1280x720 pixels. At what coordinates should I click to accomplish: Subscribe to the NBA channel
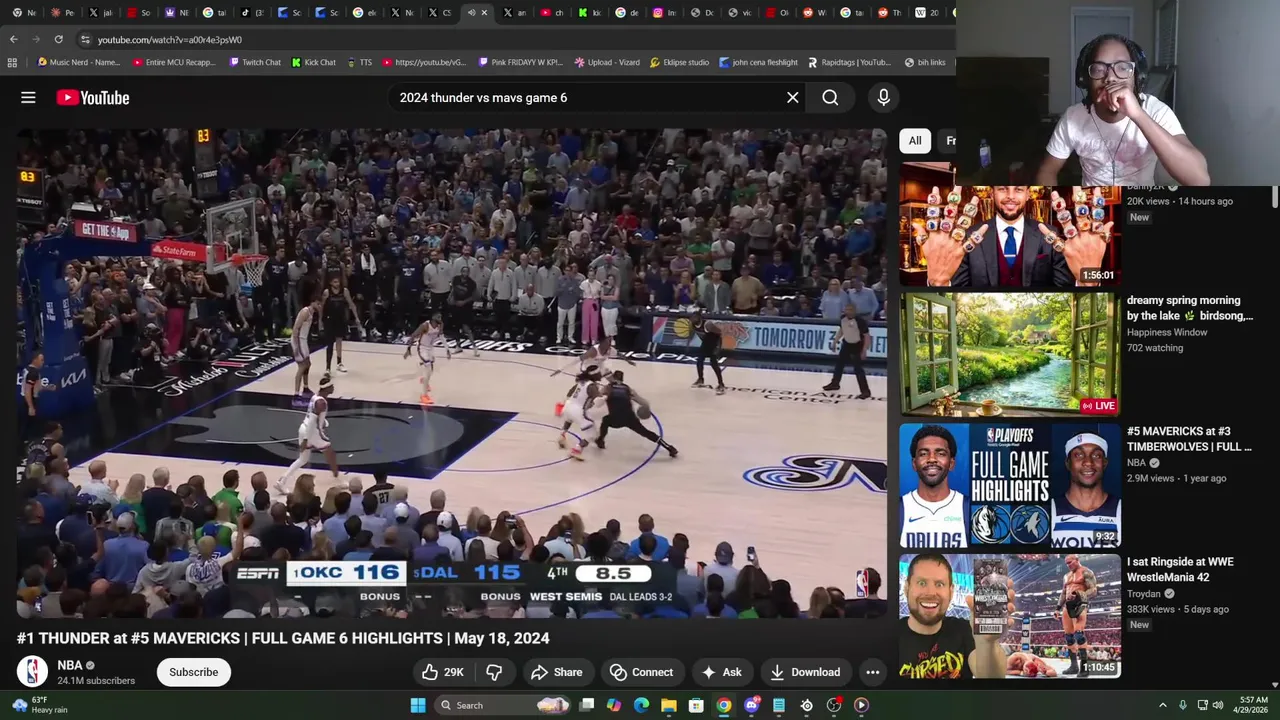[193, 672]
